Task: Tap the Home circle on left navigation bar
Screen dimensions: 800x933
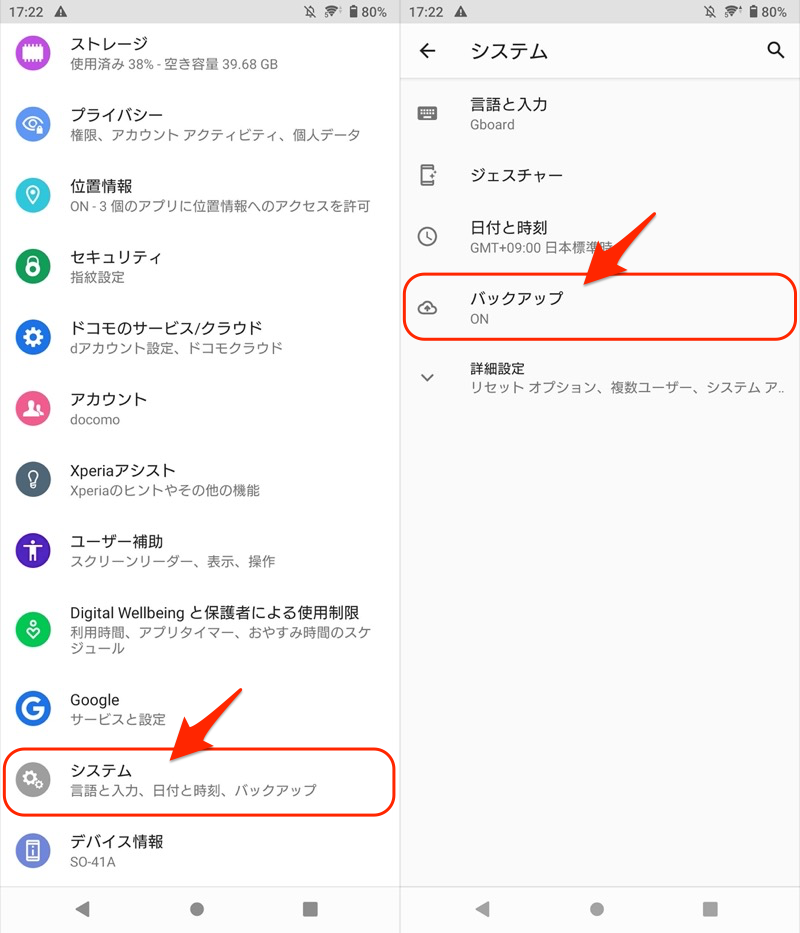Action: pos(197,909)
